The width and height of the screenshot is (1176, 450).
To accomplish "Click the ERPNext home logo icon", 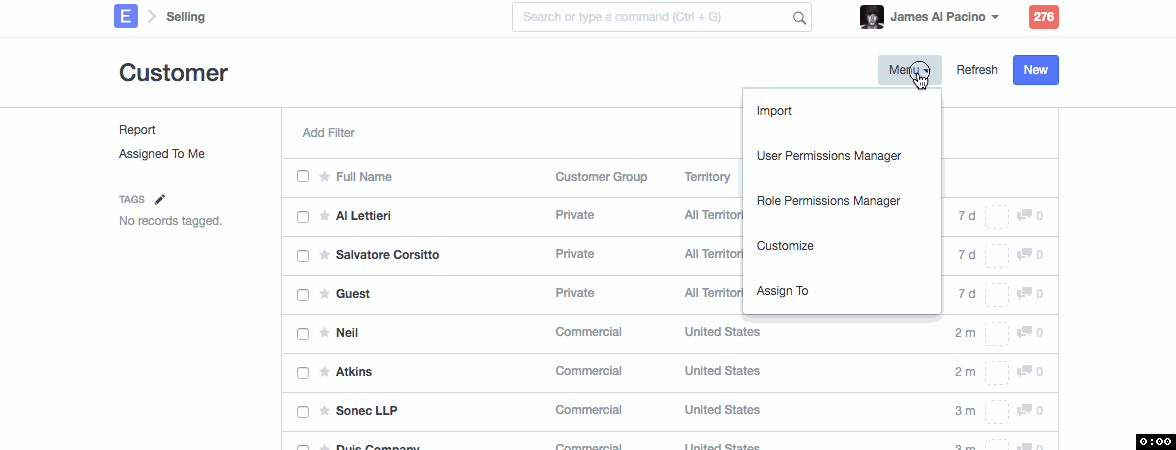I will point(126,17).
